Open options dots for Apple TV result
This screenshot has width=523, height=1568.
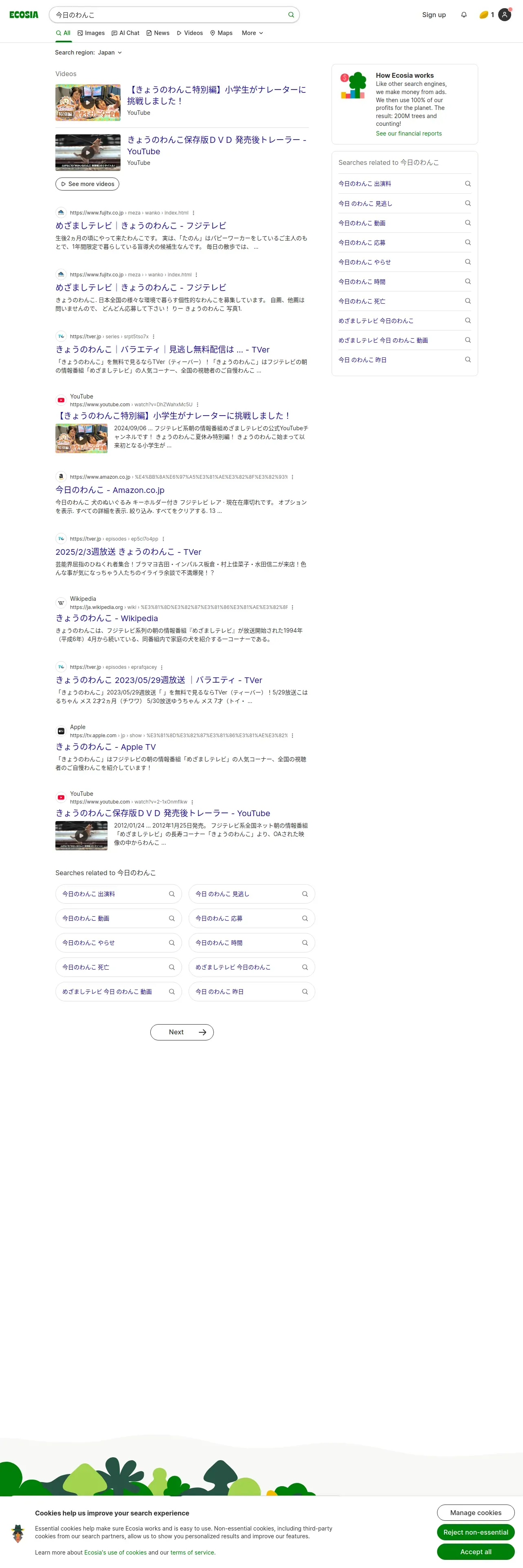point(292,736)
